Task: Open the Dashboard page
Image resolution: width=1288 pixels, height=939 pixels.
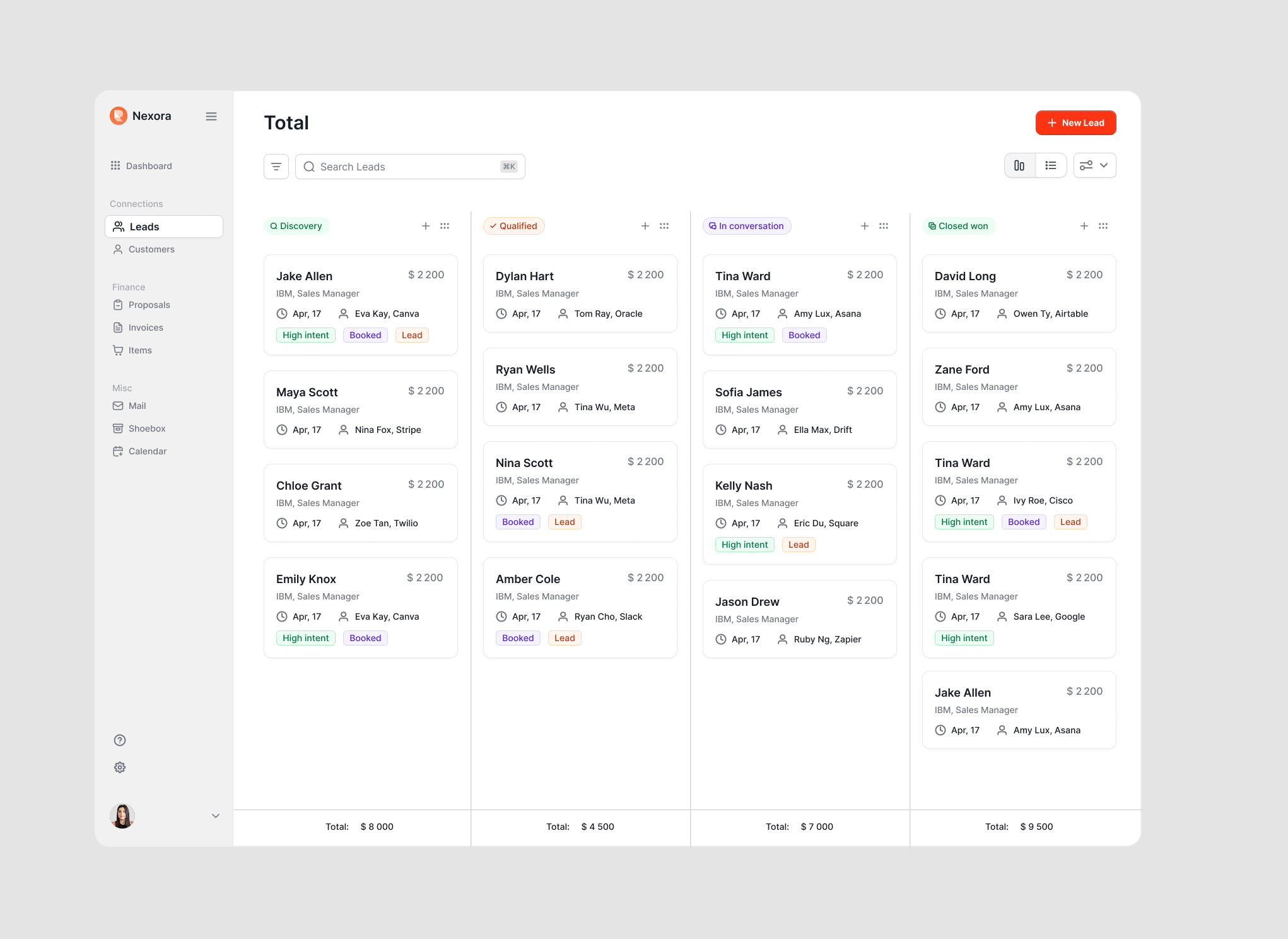Action: pyautogui.click(x=141, y=166)
